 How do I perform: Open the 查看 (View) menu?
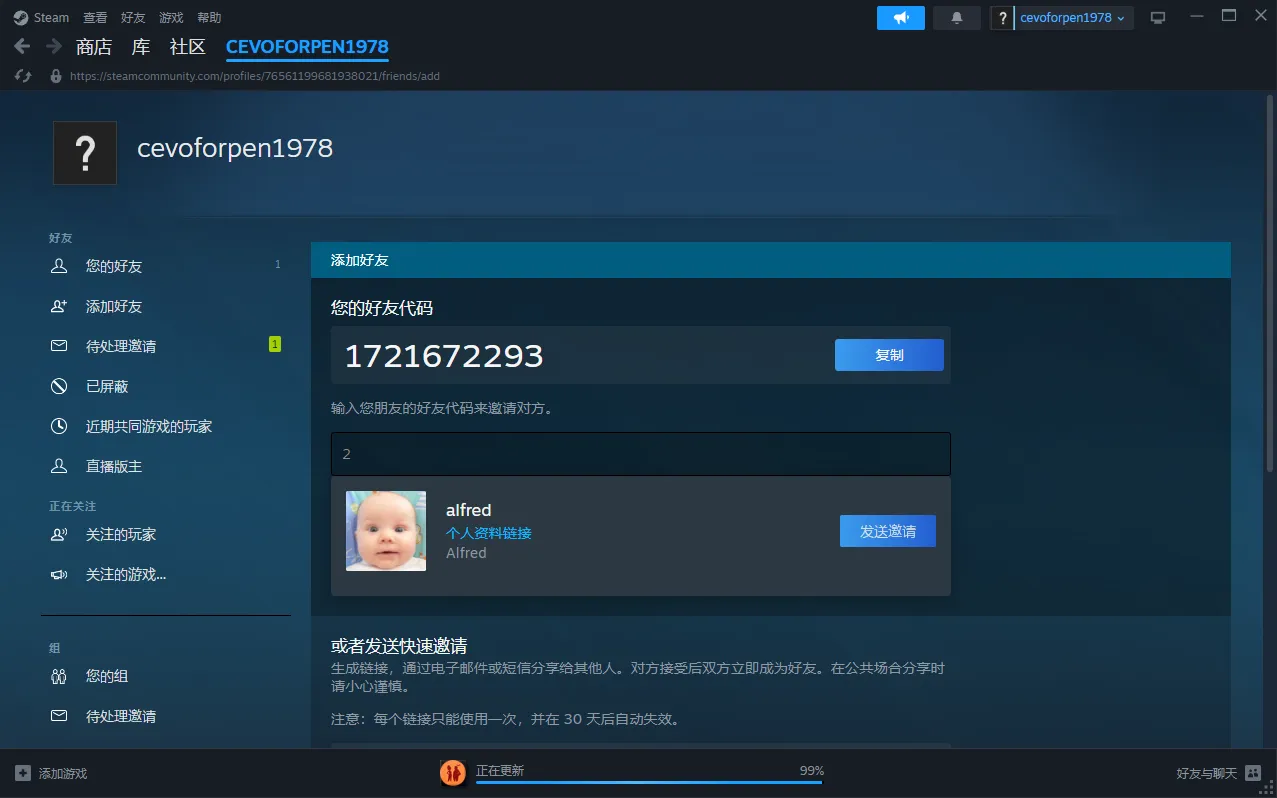point(95,18)
